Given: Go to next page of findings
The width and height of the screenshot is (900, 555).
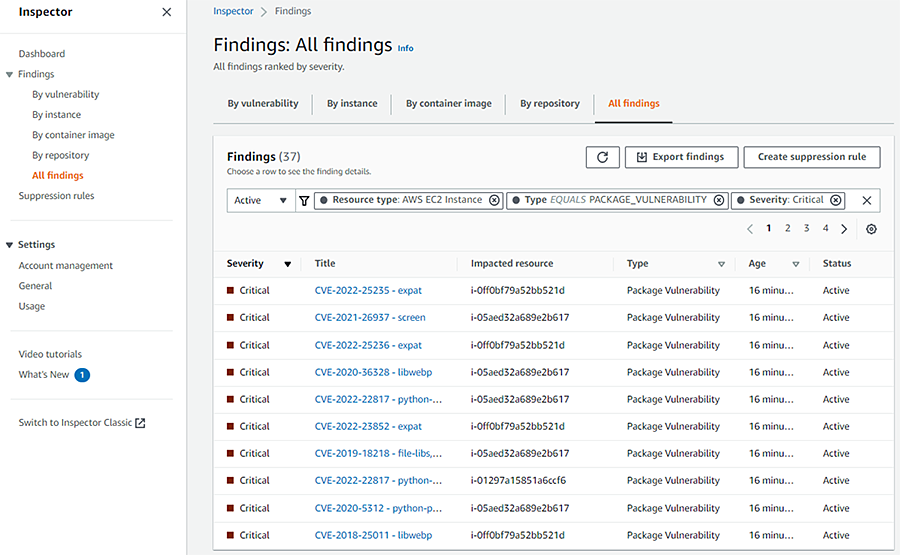Looking at the screenshot, I should click(844, 229).
